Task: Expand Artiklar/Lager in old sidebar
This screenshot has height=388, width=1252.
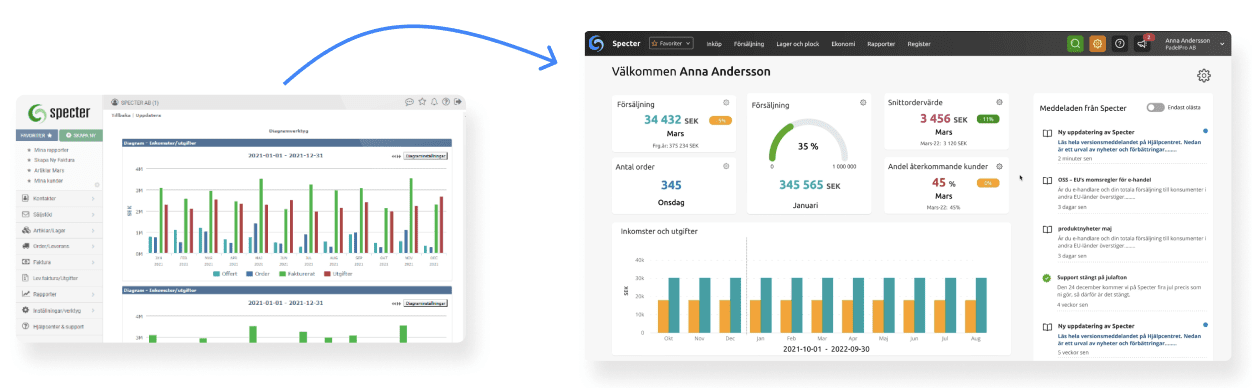Action: point(60,230)
